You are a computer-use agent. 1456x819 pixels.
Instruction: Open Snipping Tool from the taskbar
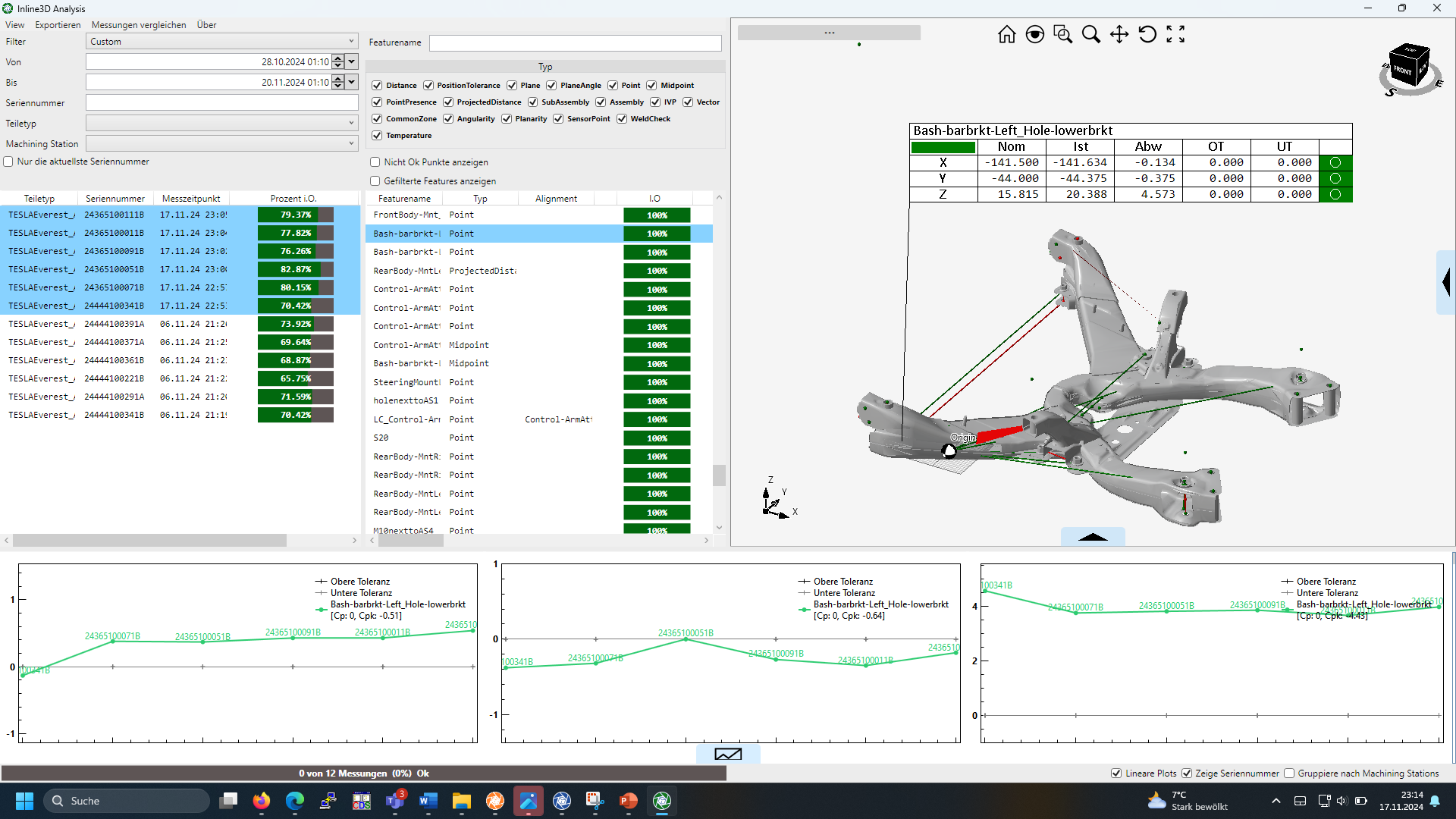pyautogui.click(x=595, y=801)
